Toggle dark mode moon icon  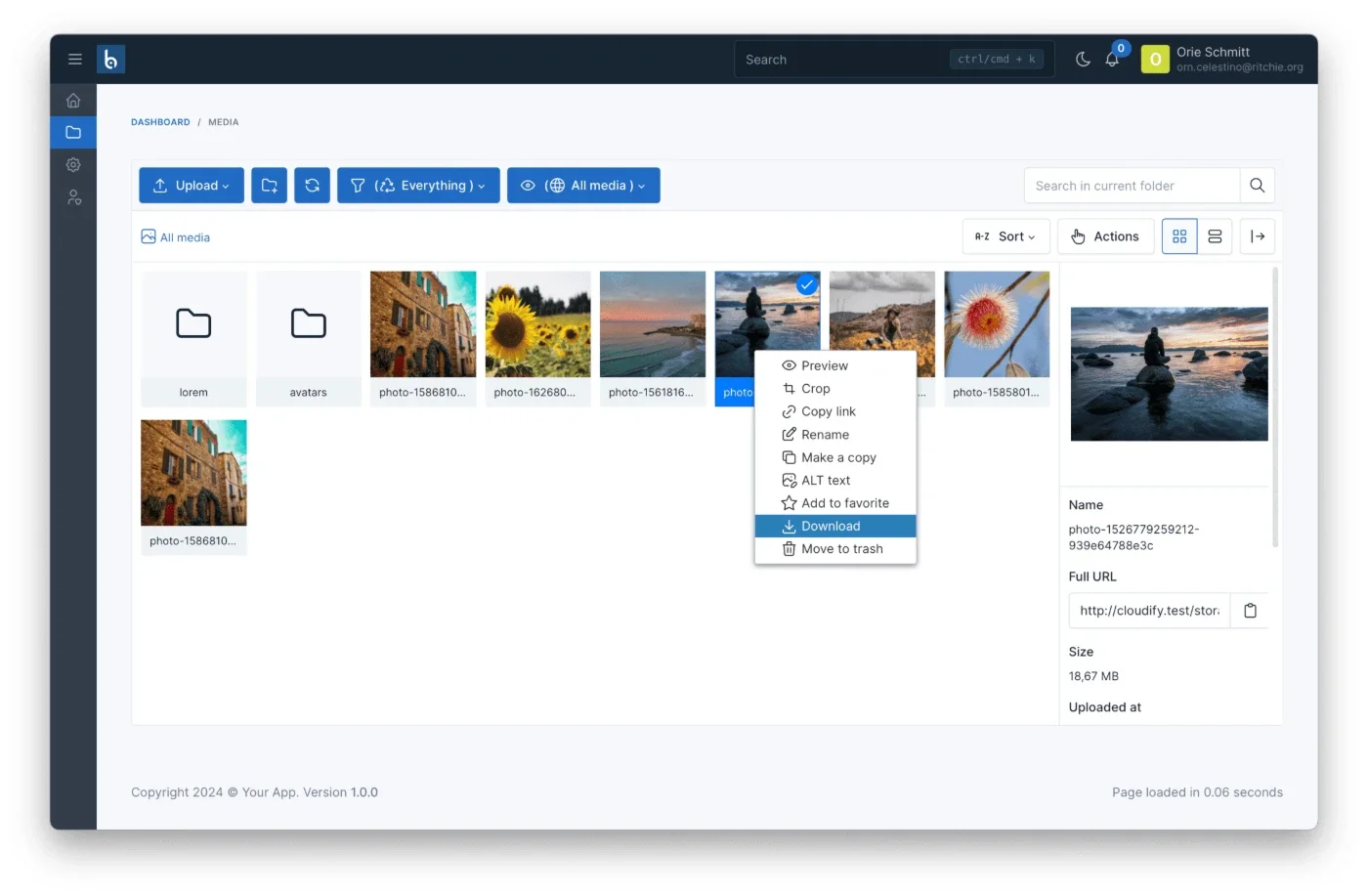point(1083,60)
